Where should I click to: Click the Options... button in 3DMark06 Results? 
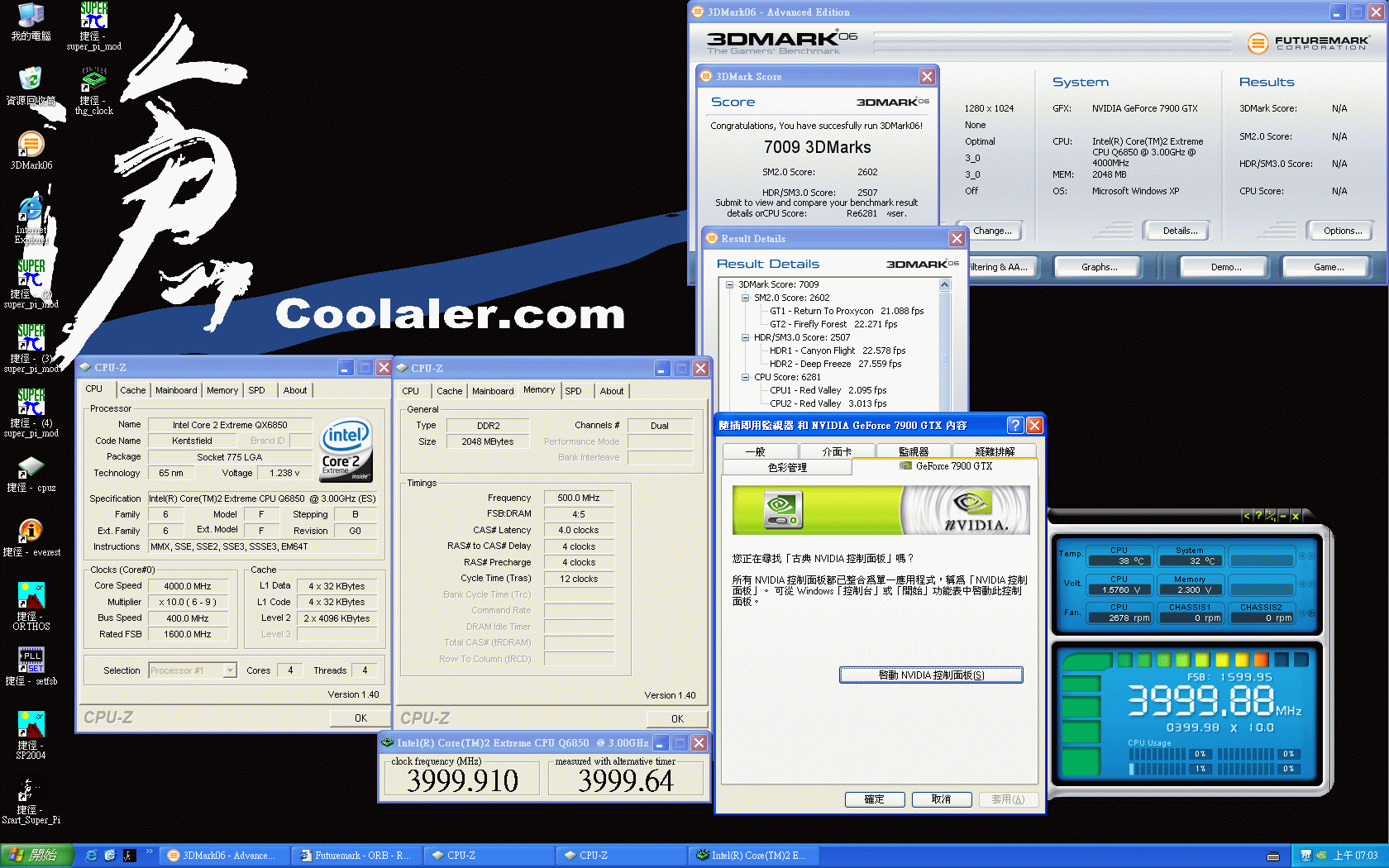tap(1339, 231)
